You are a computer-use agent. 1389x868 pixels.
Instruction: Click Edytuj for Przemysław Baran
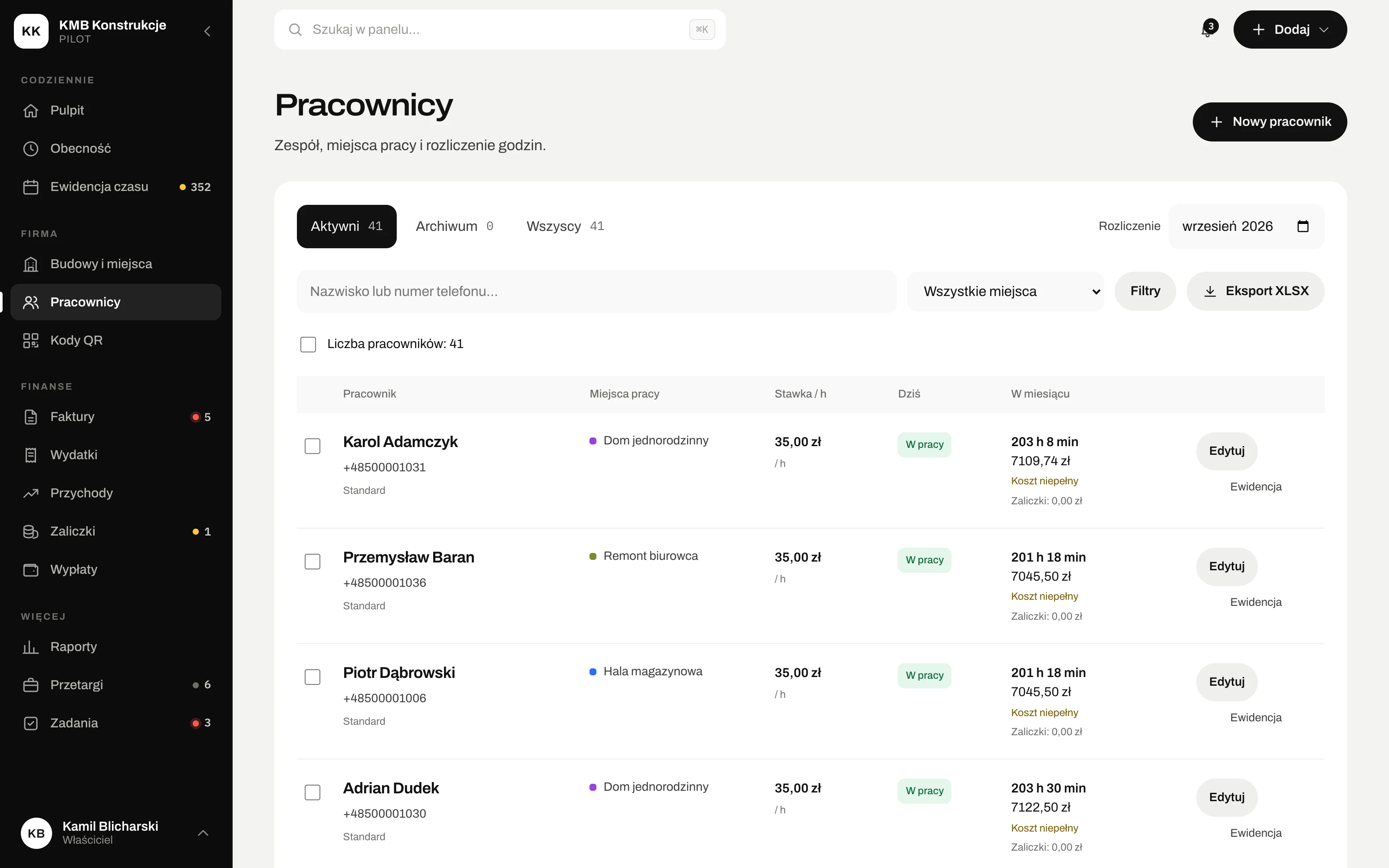point(1227,567)
